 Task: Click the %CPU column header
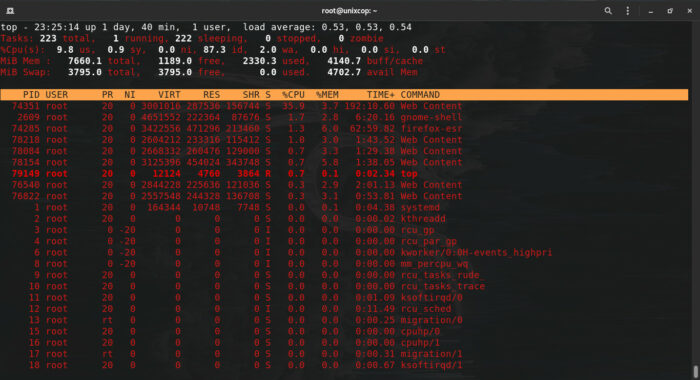click(293, 95)
